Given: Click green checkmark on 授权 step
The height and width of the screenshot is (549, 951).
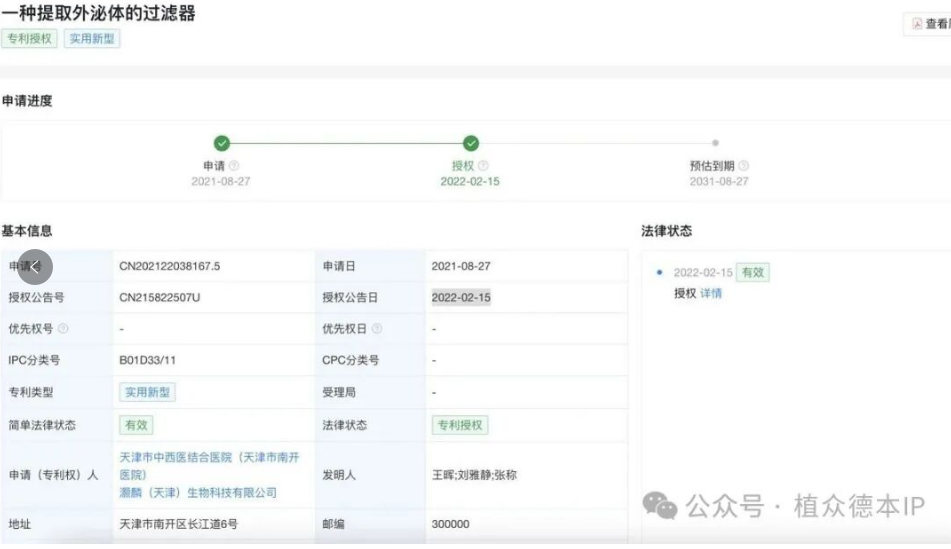Looking at the screenshot, I should pos(471,144).
